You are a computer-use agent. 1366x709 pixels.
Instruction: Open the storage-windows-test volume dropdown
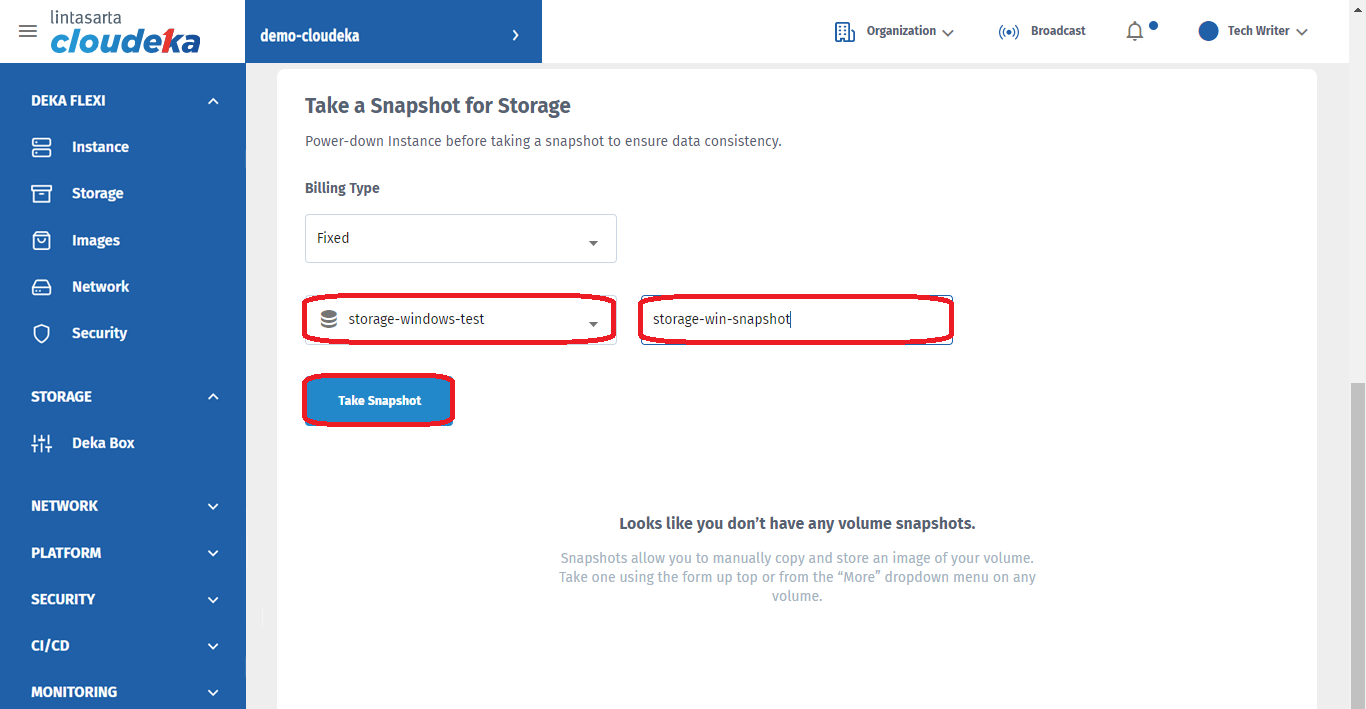click(460, 320)
